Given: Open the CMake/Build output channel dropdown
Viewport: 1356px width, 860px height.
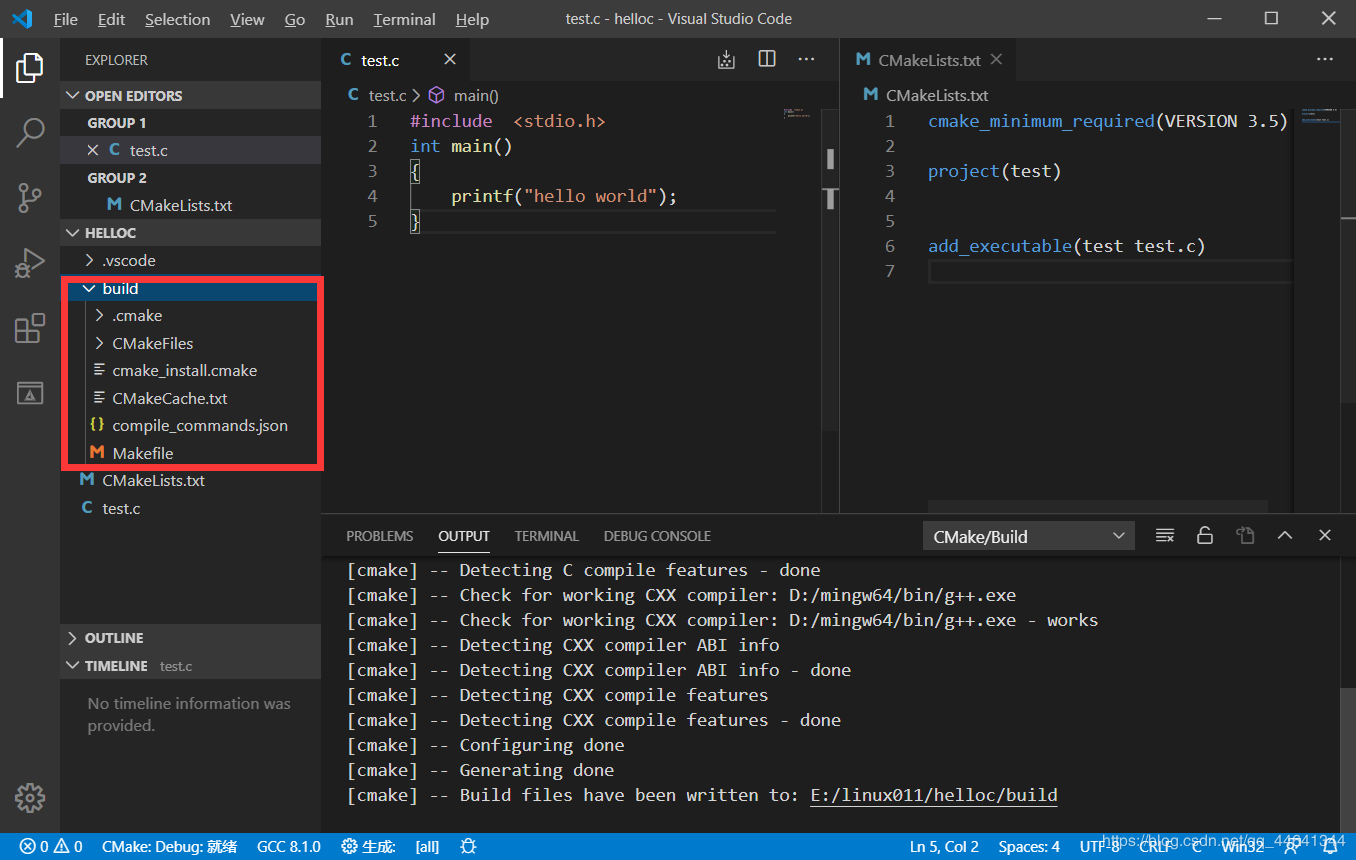Looking at the screenshot, I should click(1028, 535).
